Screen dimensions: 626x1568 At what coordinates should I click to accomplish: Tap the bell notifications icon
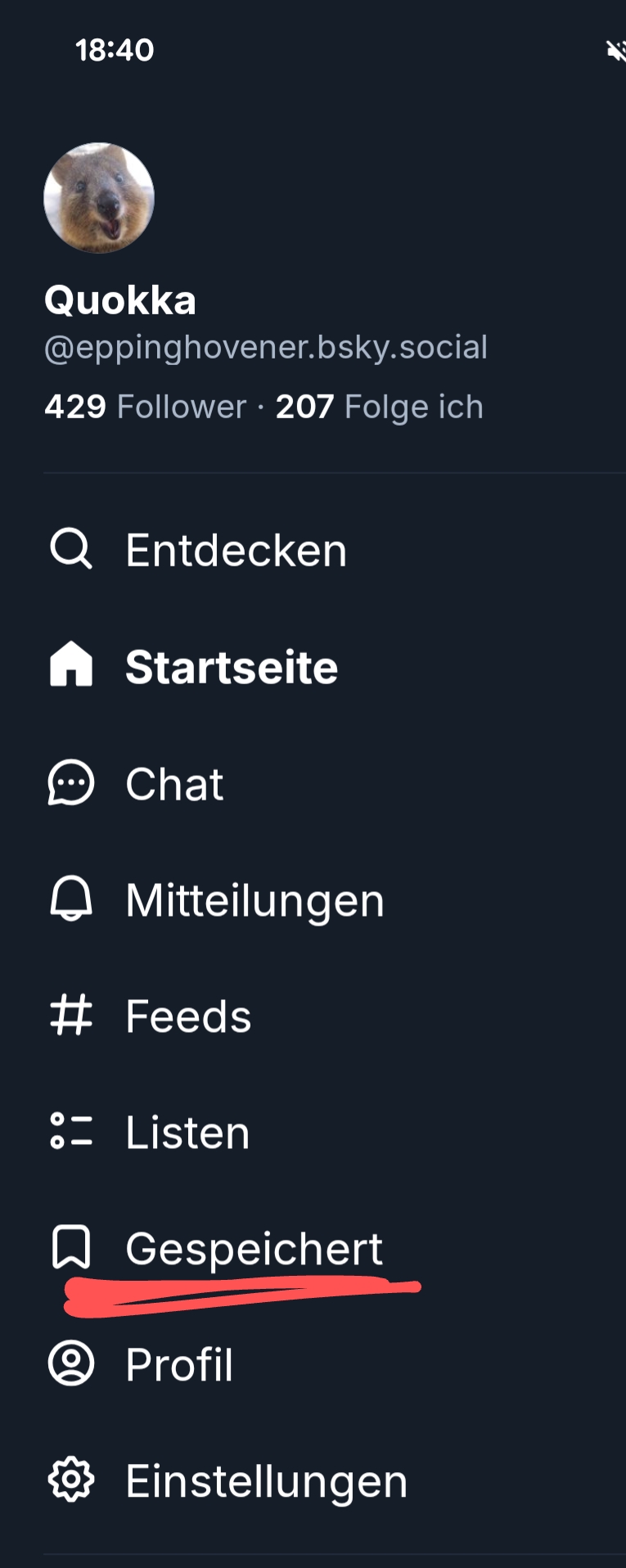pyautogui.click(x=71, y=899)
